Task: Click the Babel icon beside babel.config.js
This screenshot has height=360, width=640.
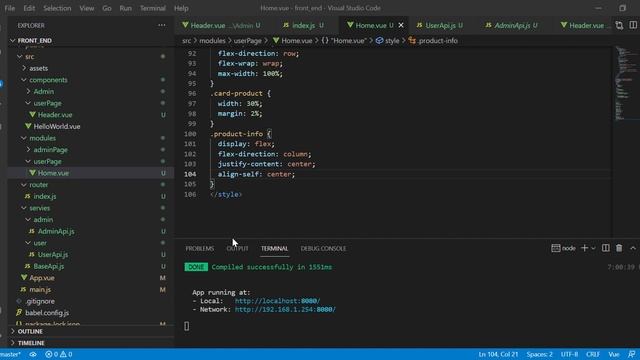Action: [x=19, y=313]
